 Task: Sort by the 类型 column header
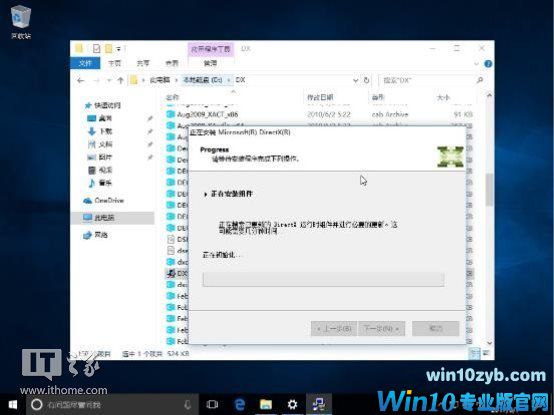pos(378,97)
